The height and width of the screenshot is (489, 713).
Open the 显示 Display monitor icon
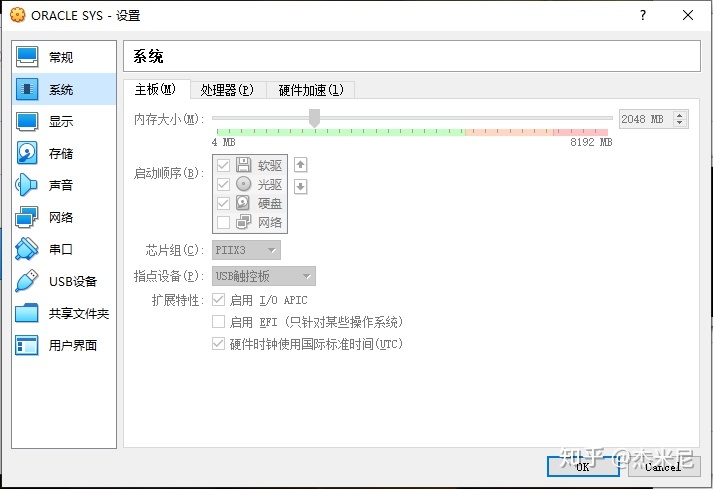point(27,121)
